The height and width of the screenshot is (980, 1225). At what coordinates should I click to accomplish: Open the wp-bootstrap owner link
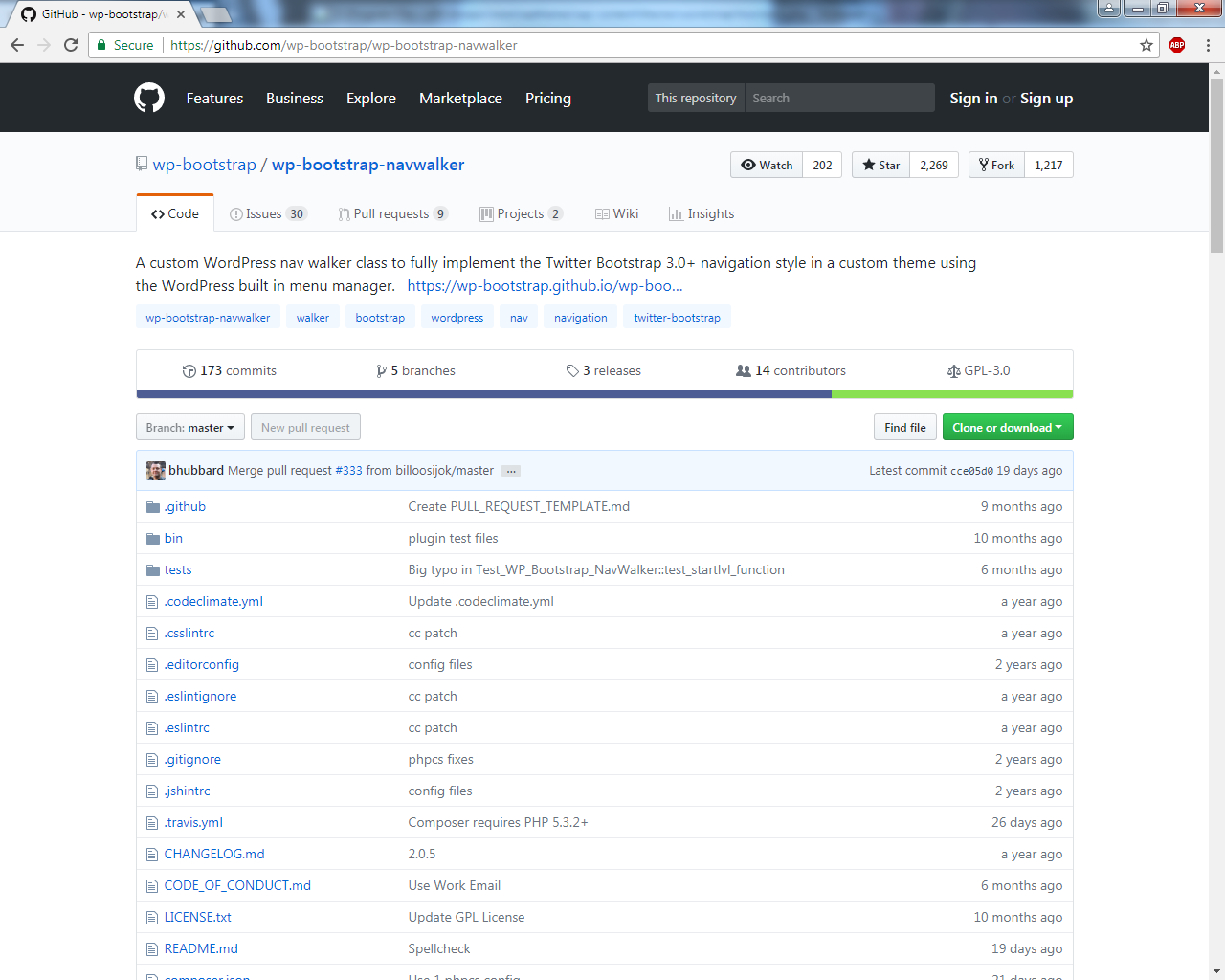tap(205, 165)
